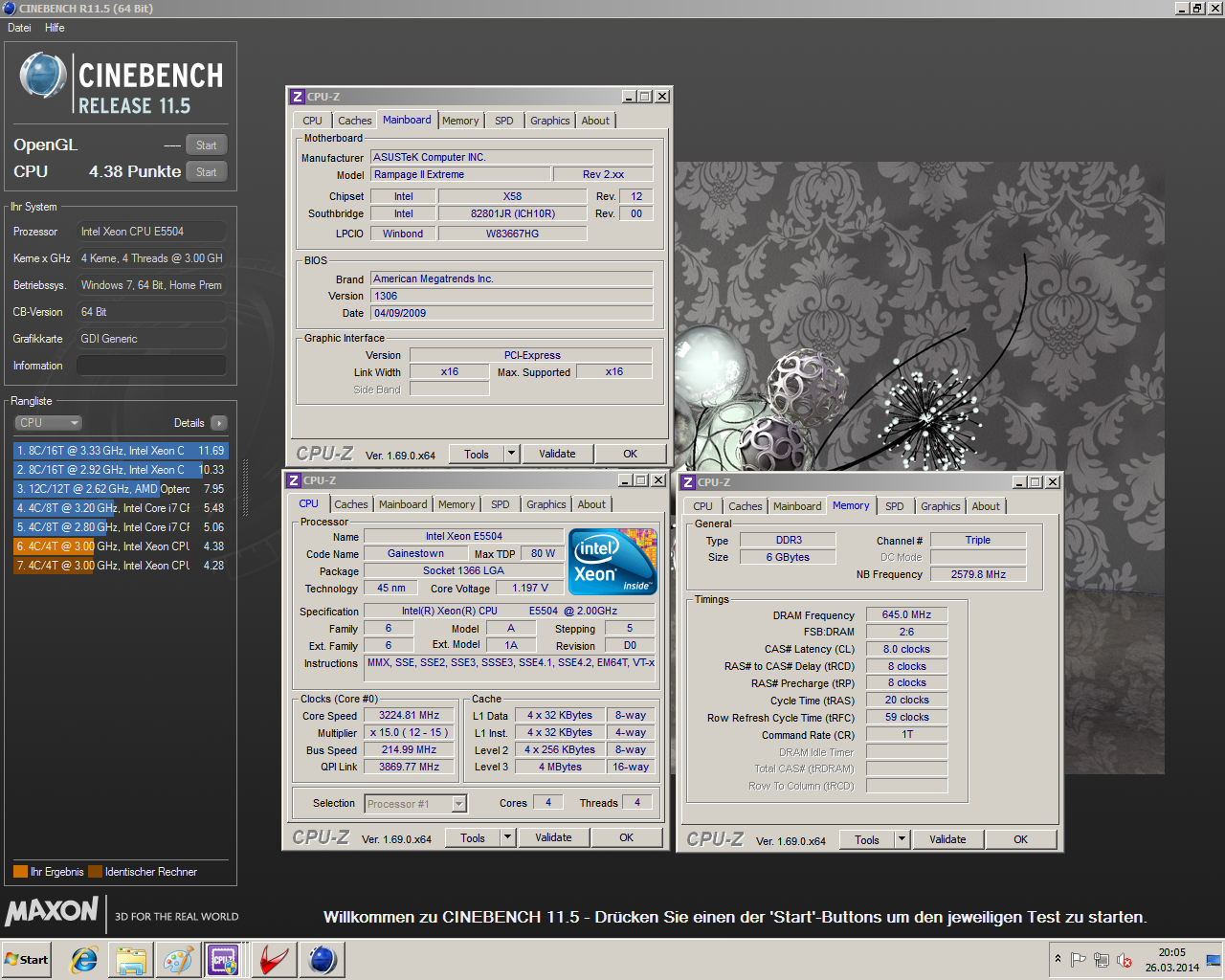Click the Core Speed value 3224.81 MHz
Viewport: 1225px width, 980px height.
pos(409,716)
